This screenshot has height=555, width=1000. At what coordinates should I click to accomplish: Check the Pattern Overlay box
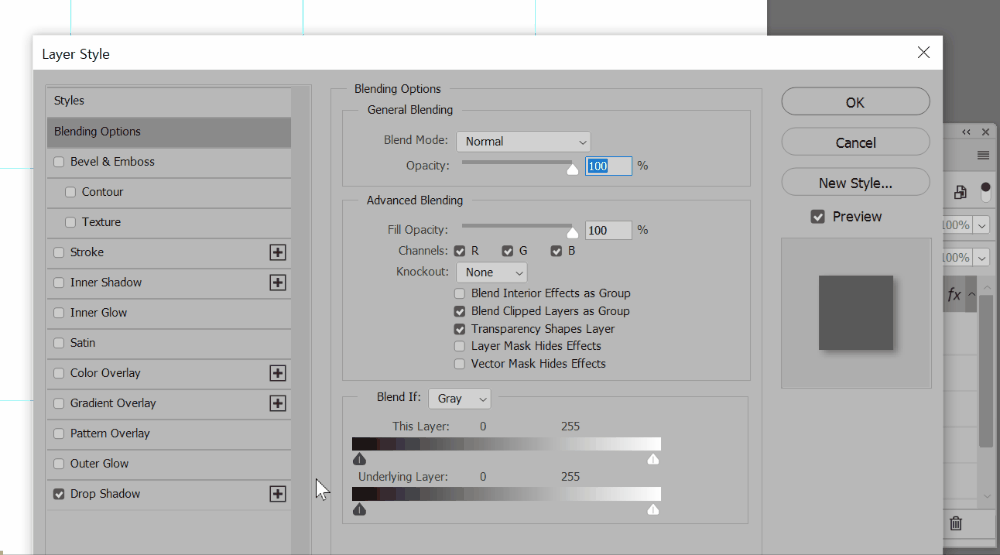59,434
